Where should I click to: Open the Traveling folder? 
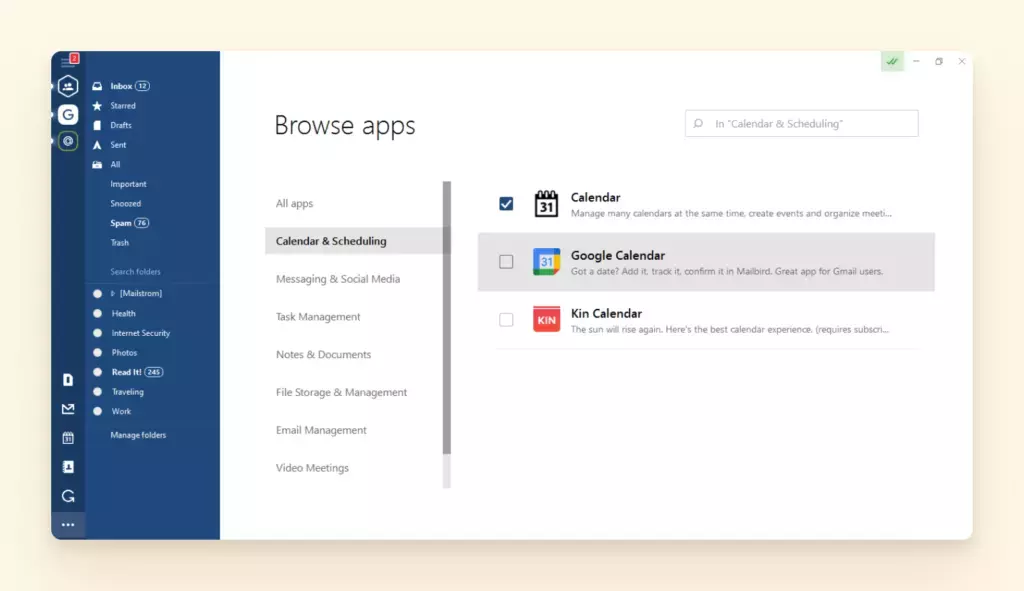pos(127,392)
